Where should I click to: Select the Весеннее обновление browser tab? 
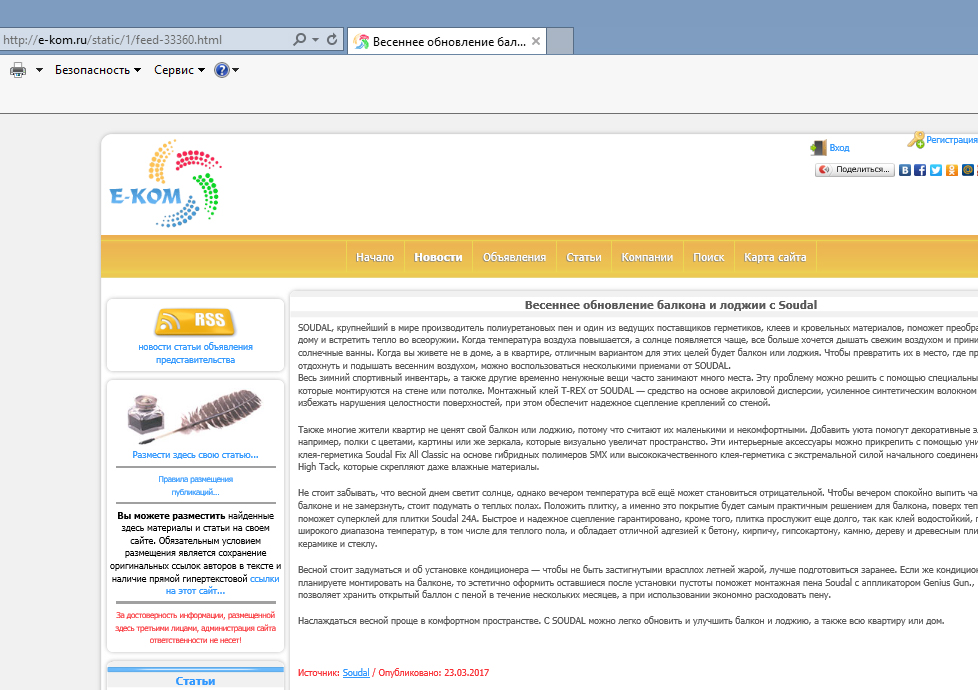click(x=446, y=42)
